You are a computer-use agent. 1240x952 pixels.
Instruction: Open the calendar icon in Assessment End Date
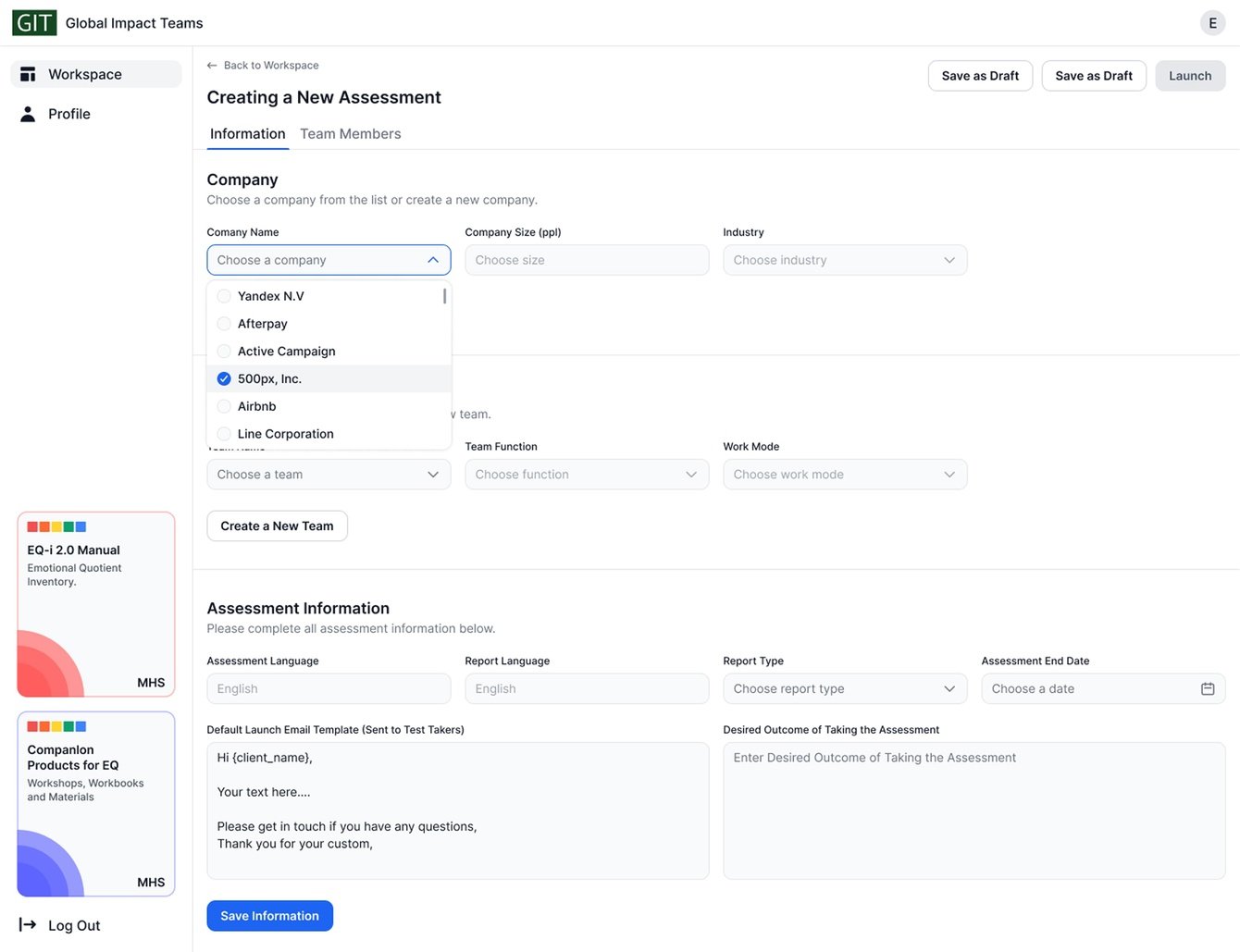tap(1208, 688)
